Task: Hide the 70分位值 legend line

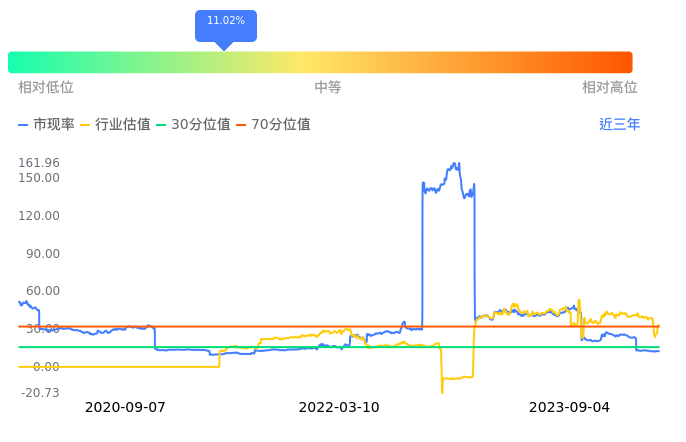Action: 273,125
